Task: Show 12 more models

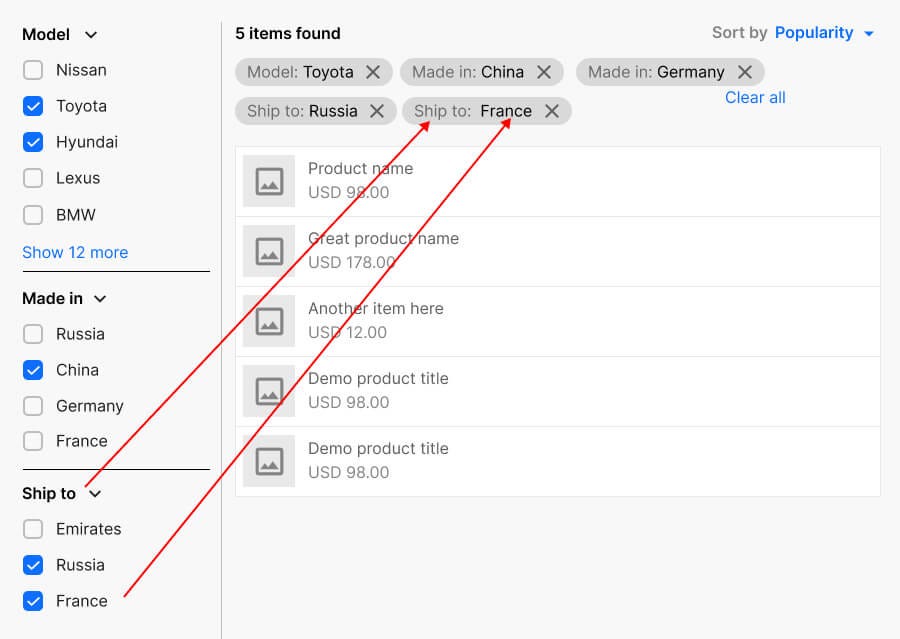Action: click(x=75, y=253)
